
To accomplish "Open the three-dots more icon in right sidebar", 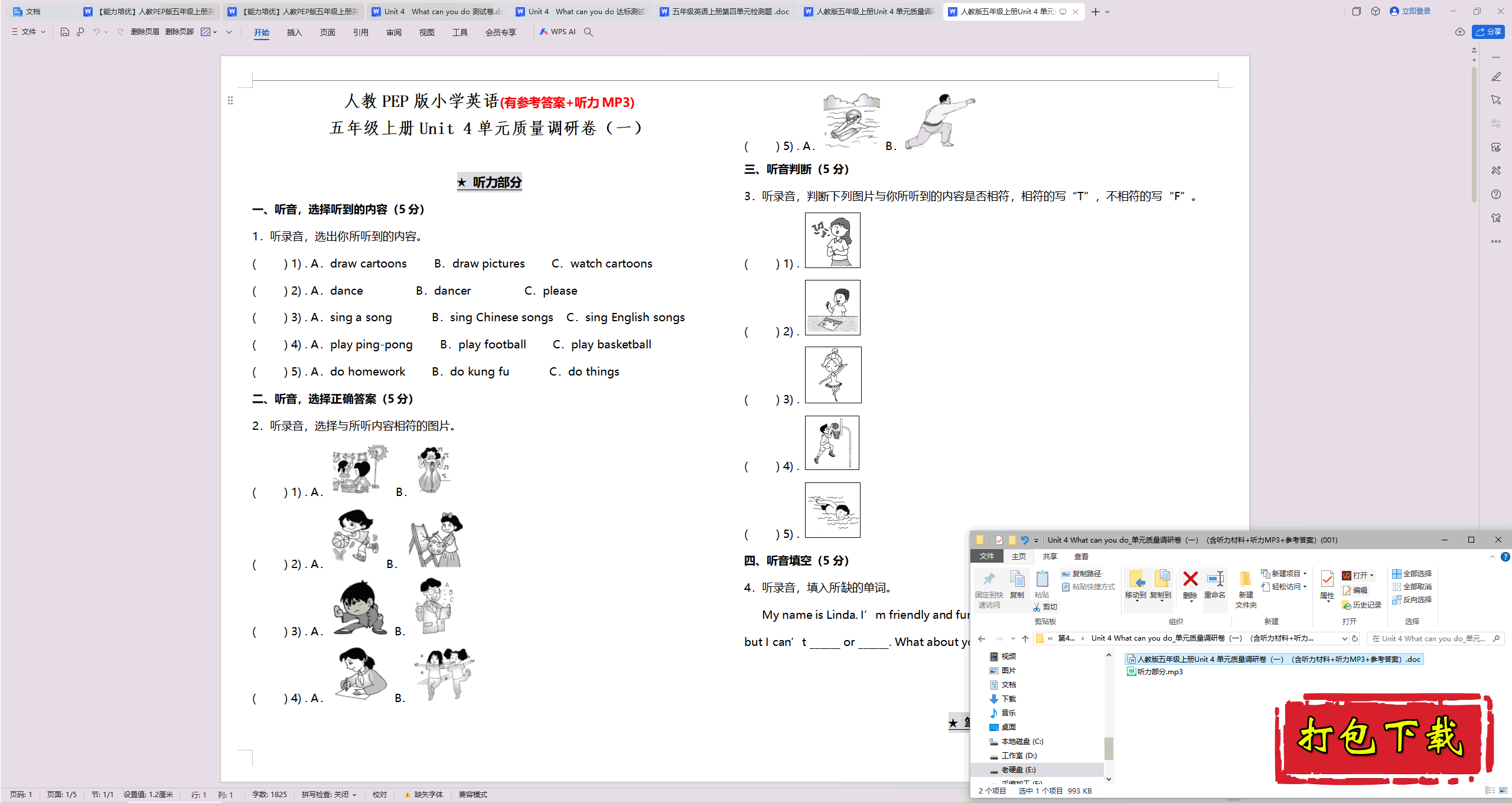I will pos(1496,241).
